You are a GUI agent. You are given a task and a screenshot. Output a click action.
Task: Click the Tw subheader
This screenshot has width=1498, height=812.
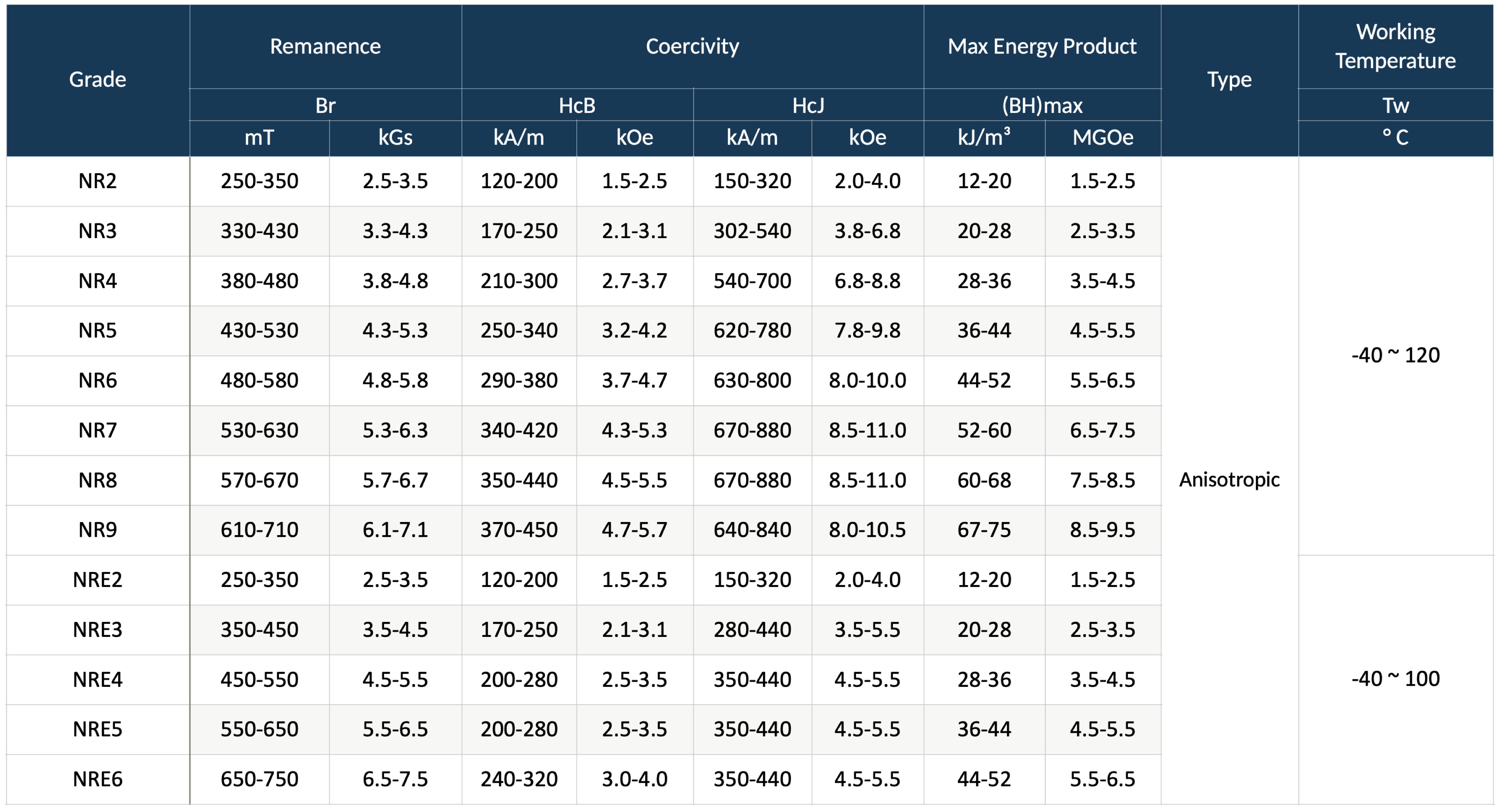(x=1395, y=105)
